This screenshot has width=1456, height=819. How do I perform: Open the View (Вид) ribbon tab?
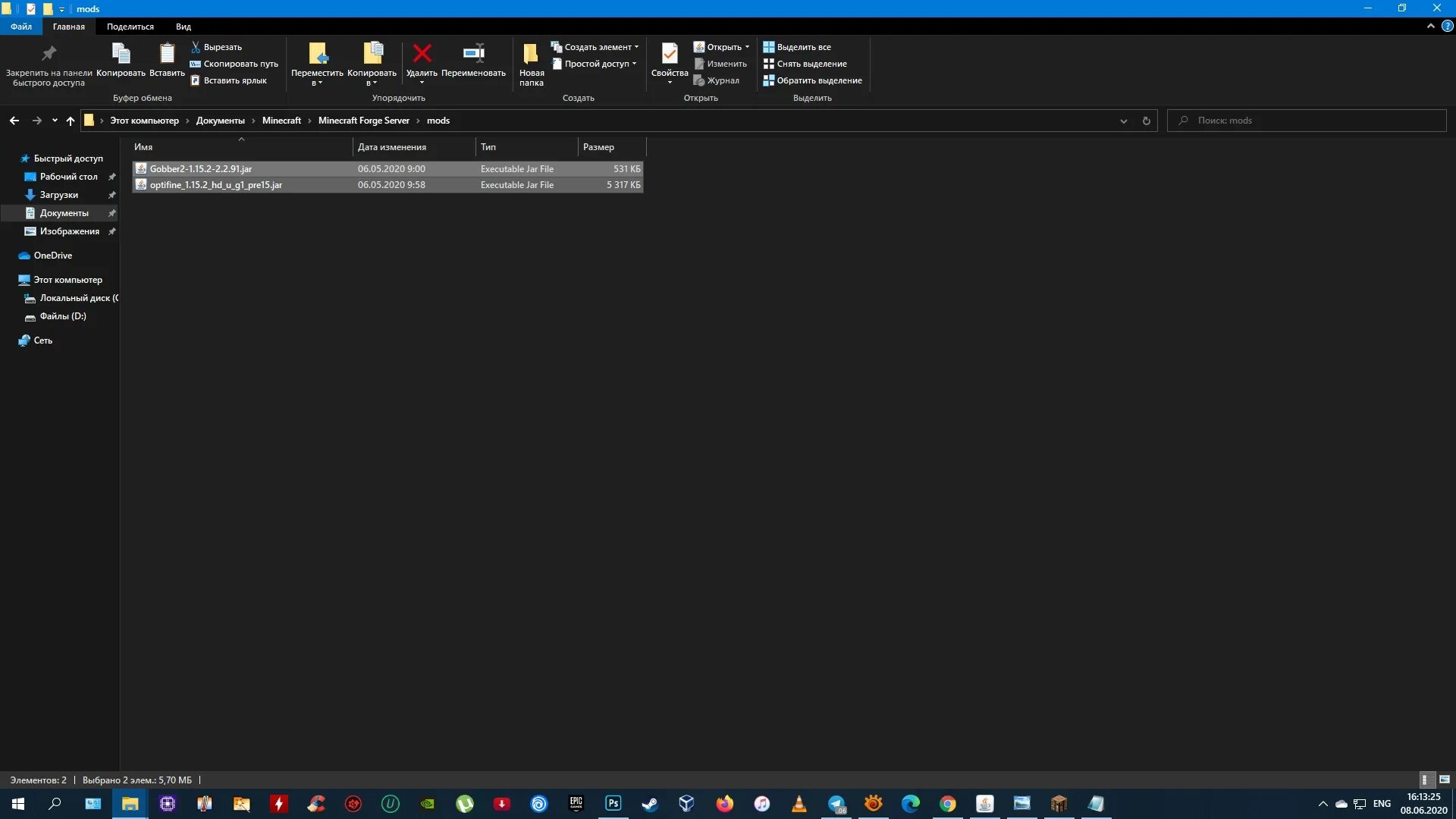point(183,27)
